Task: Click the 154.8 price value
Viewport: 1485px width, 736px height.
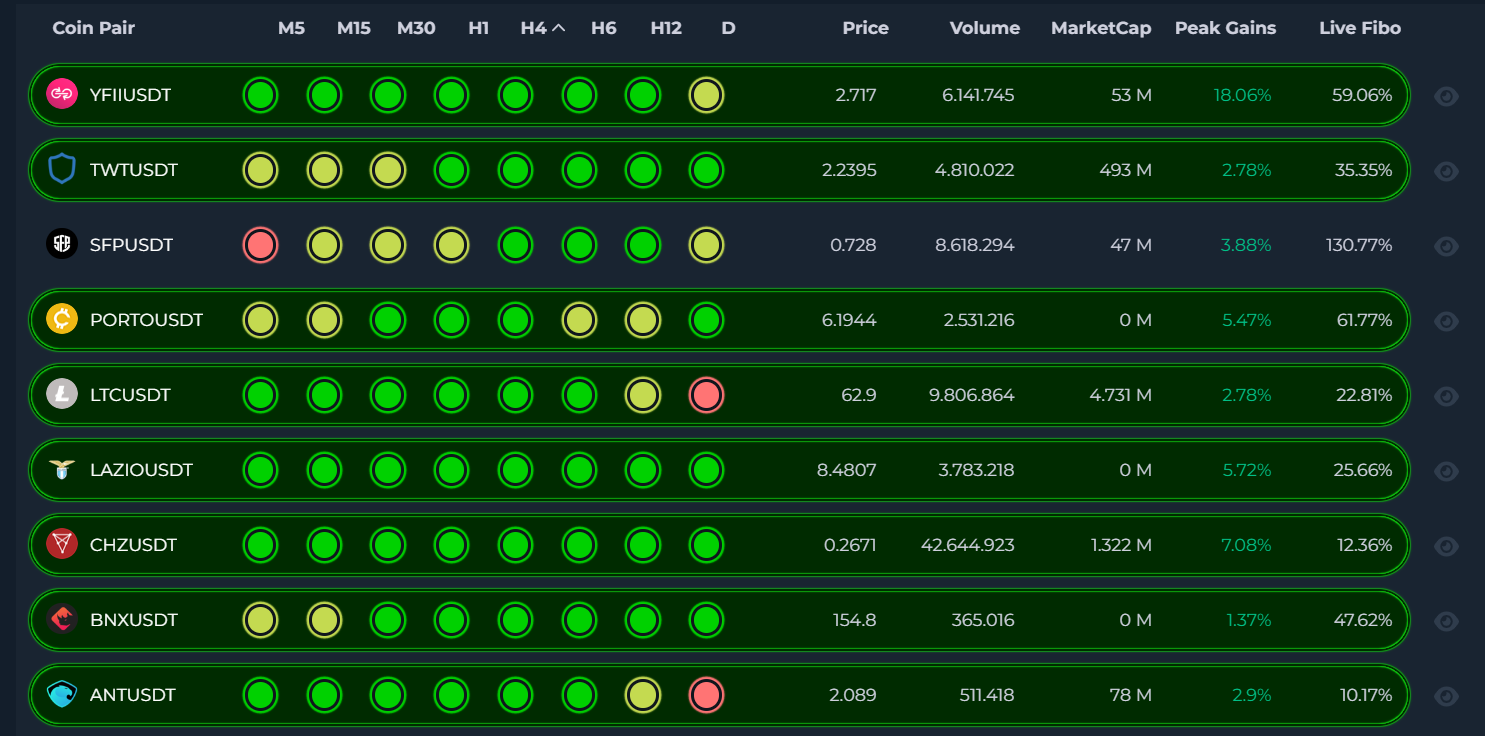Action: coord(855,620)
